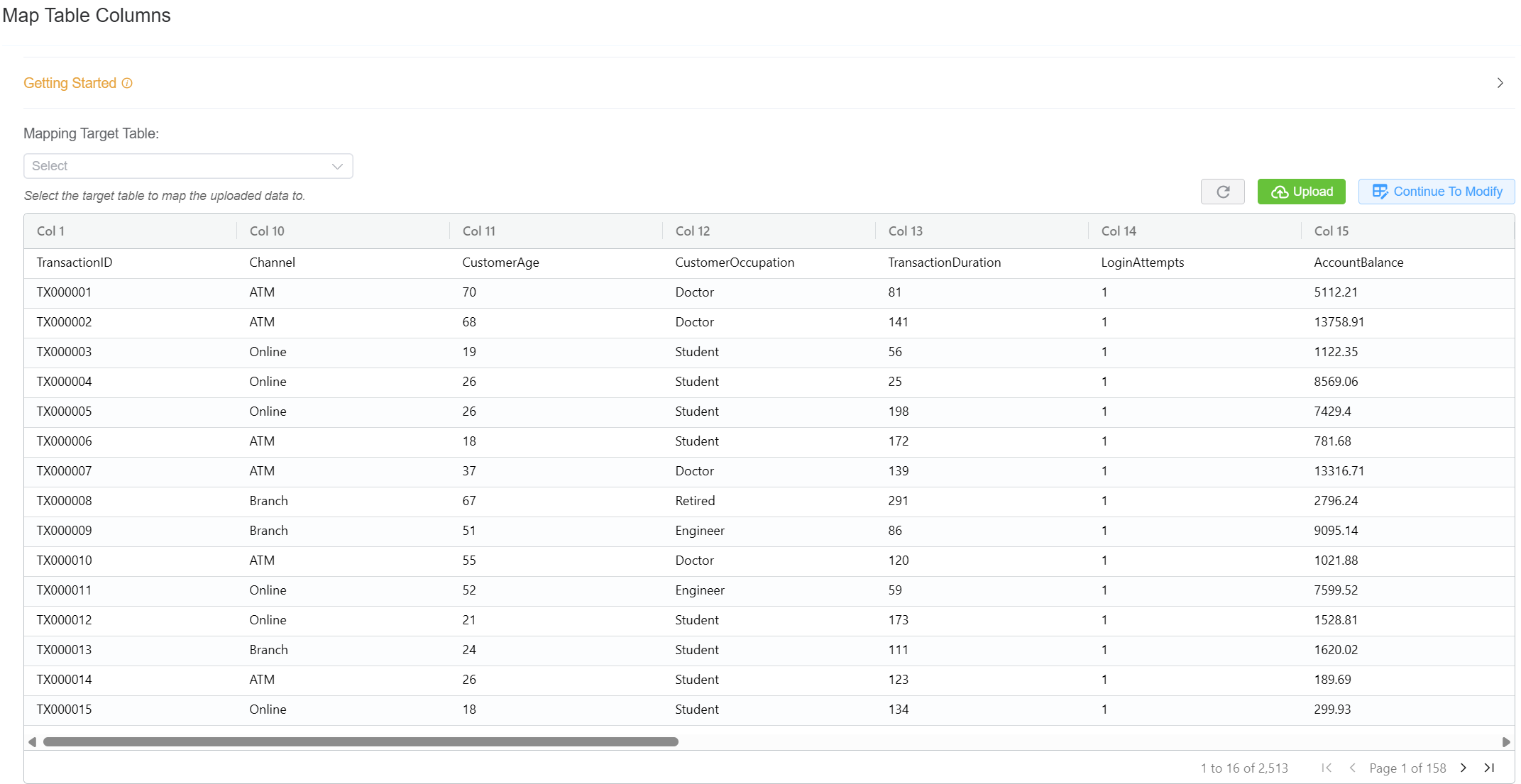The width and height of the screenshot is (1521, 784).
Task: Select the TX000008 table cell
Action: [65, 501]
